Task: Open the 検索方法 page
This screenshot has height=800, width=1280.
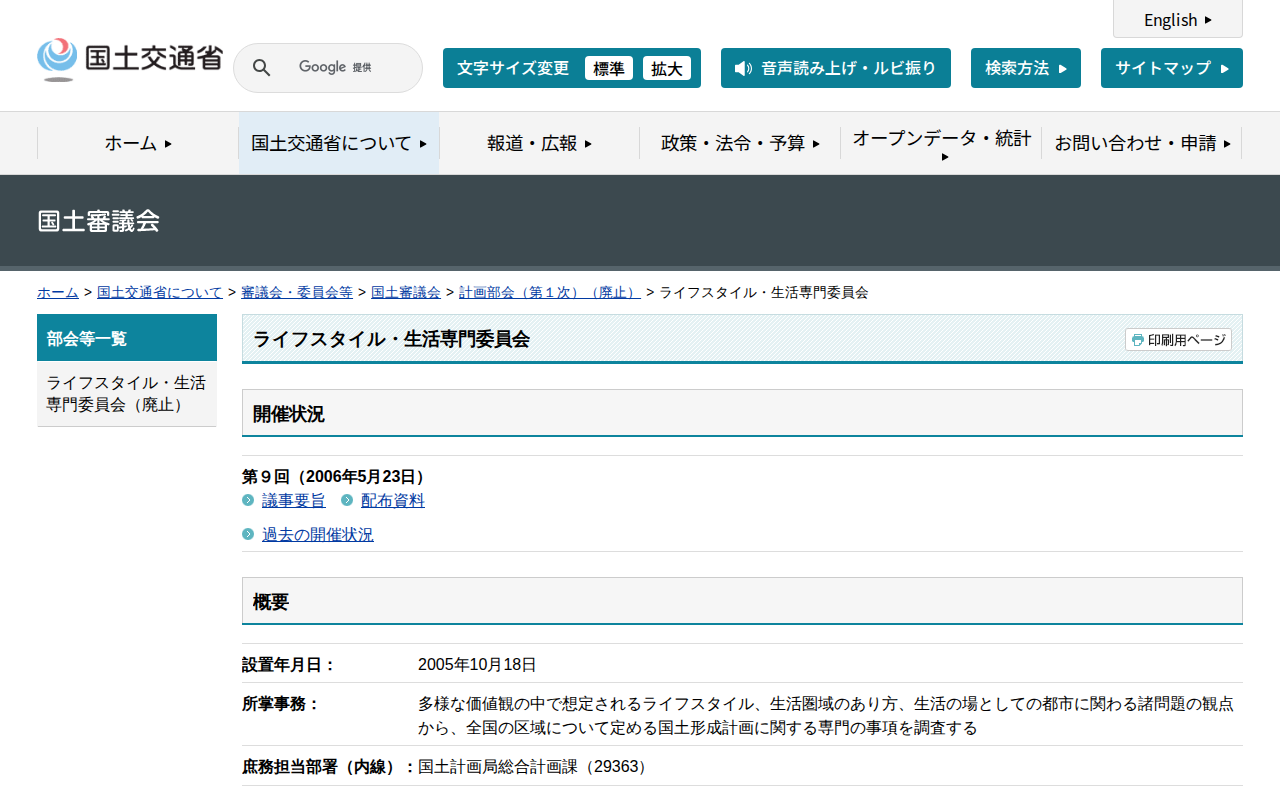Action: (x=1026, y=68)
